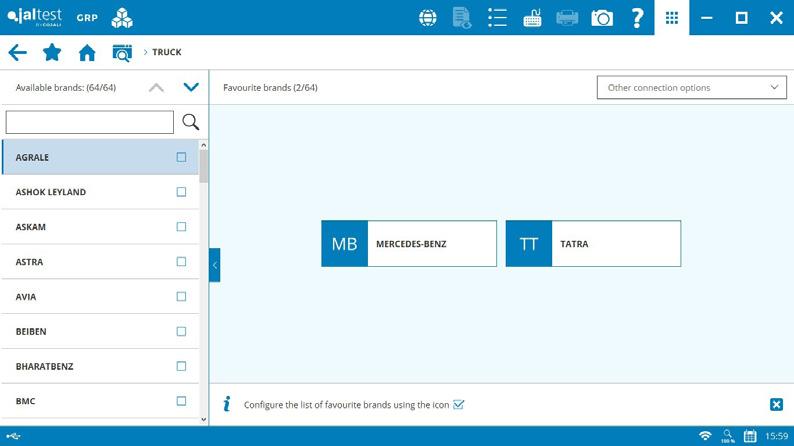Open the list view icon
Screen dimensions: 794x446
[x=497, y=18]
